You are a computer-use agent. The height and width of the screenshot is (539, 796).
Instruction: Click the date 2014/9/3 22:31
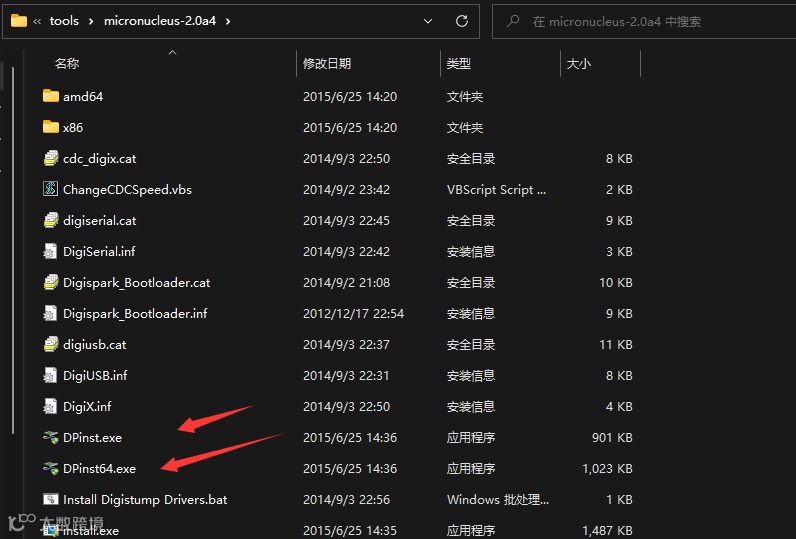(x=346, y=376)
